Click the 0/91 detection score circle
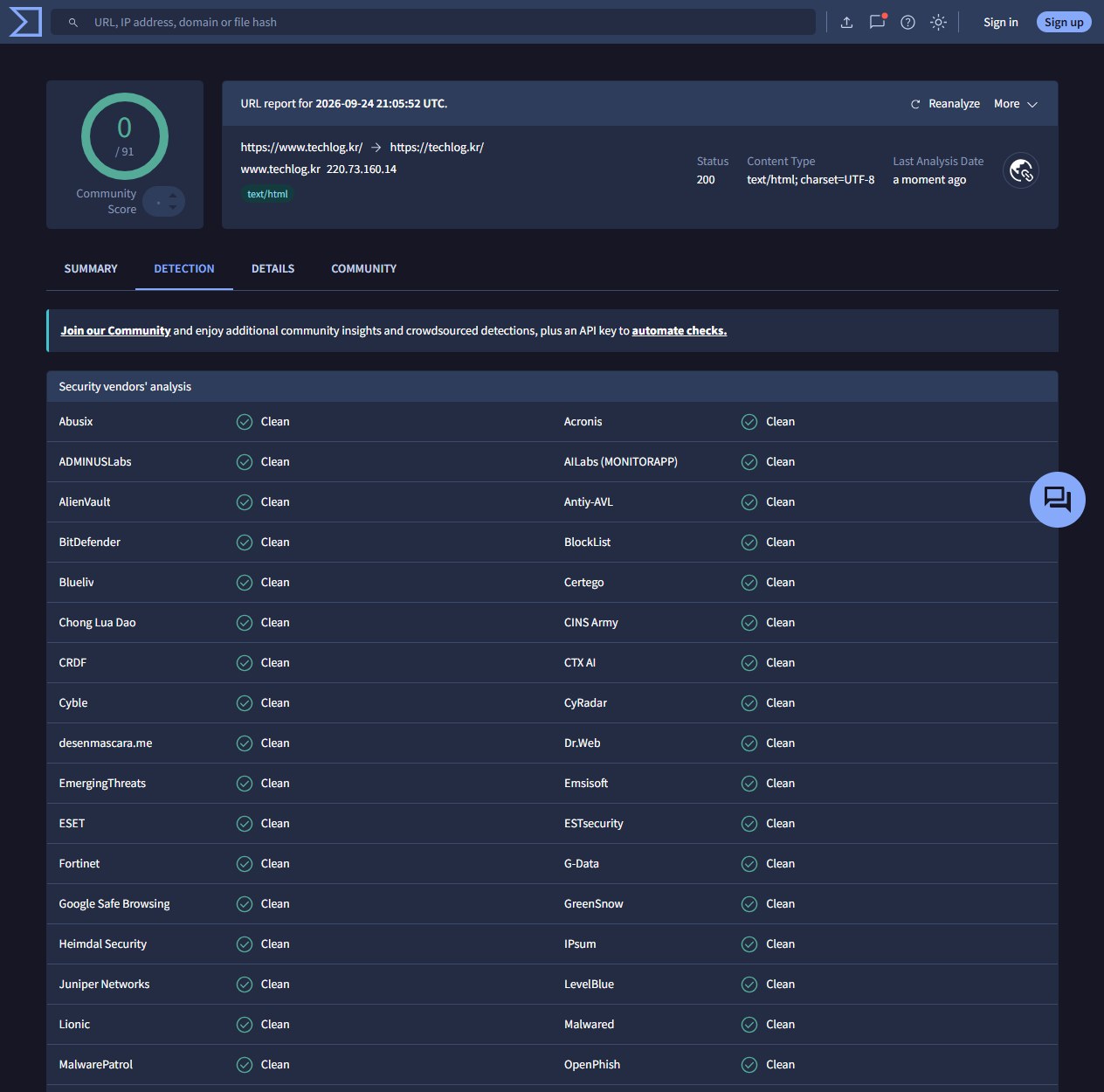Viewport: 1104px width, 1092px height. click(125, 136)
